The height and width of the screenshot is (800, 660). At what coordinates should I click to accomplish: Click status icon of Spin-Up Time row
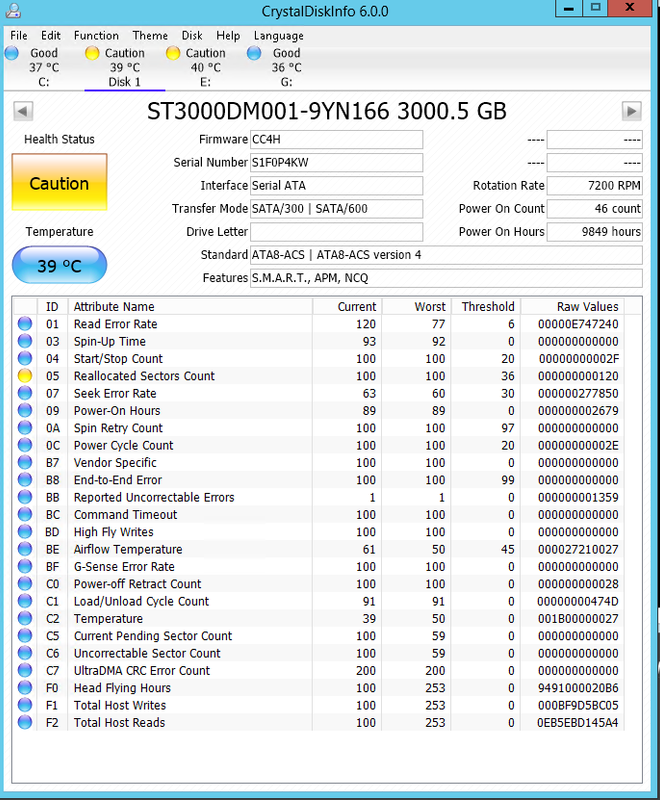(x=24, y=341)
